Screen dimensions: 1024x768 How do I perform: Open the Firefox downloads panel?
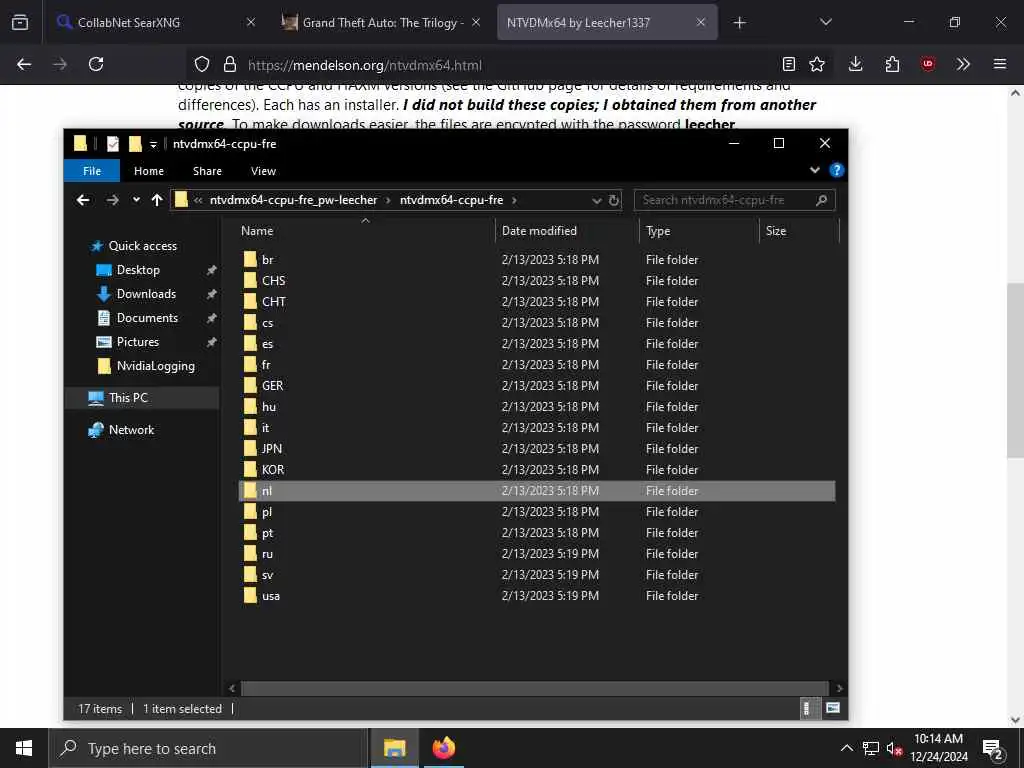pyautogui.click(x=856, y=64)
